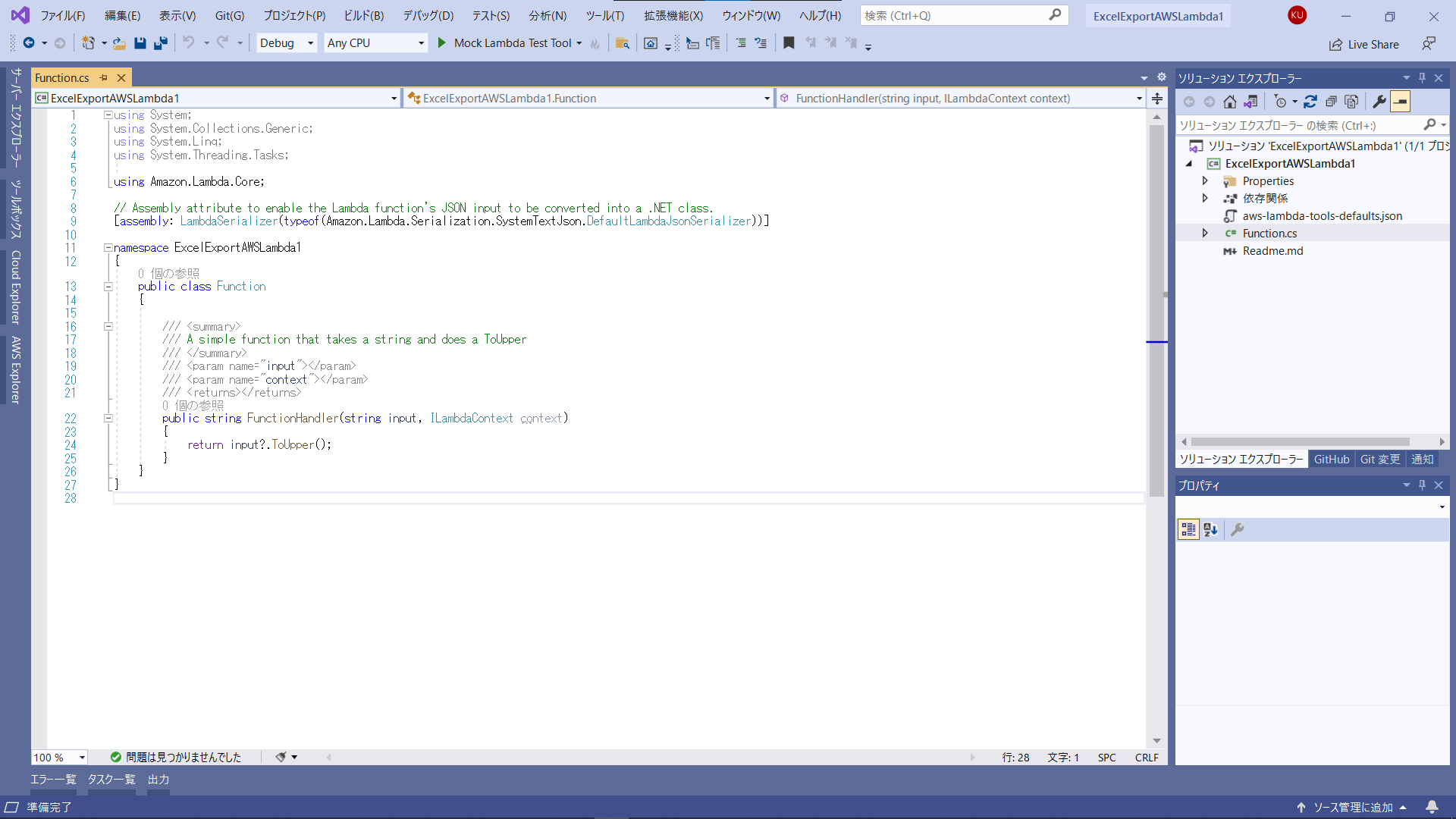Open notifications bell in status bar
This screenshot has width=1456, height=819.
coord(1432,807)
